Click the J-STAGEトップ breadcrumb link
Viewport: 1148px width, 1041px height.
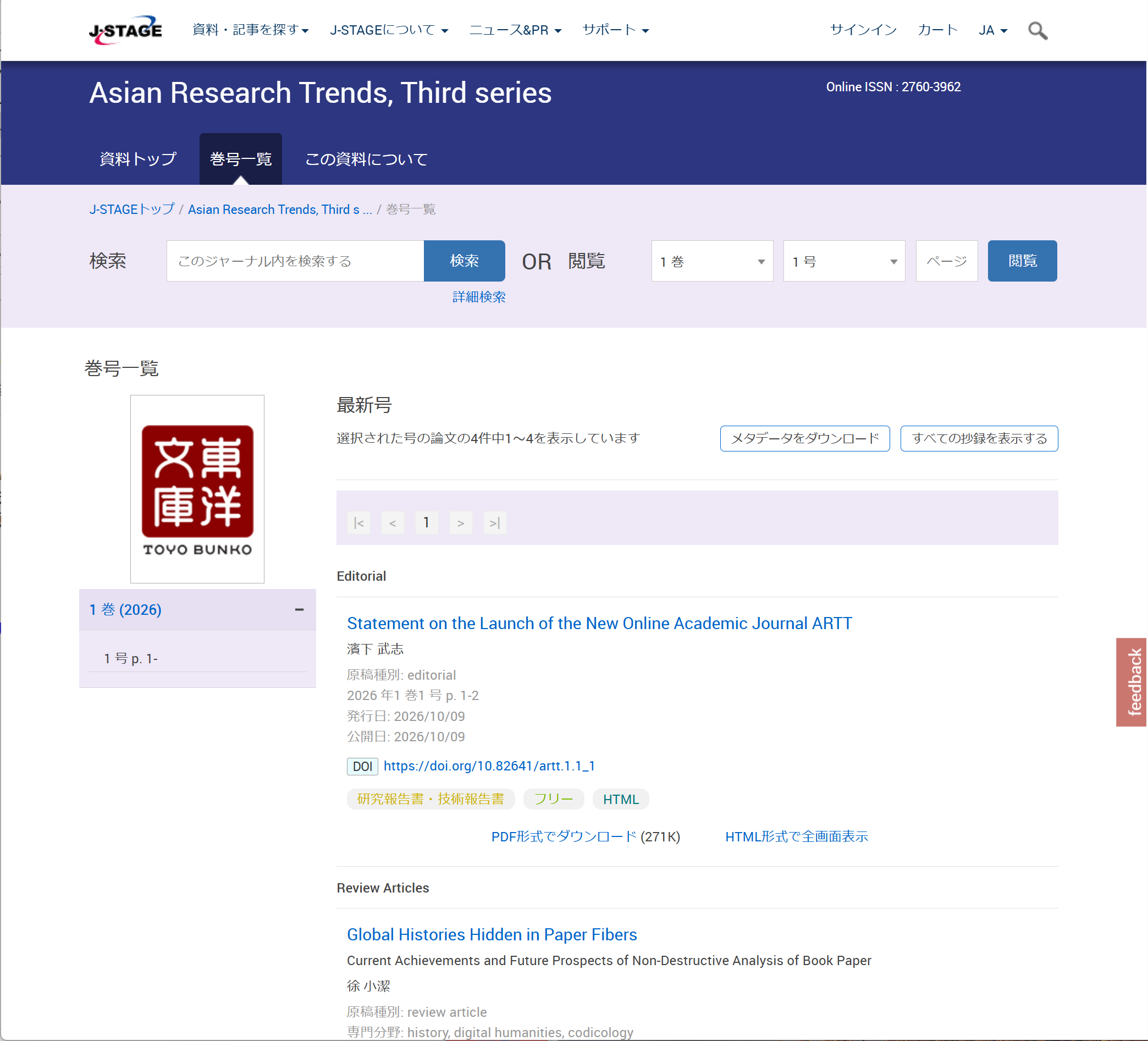[x=132, y=210]
